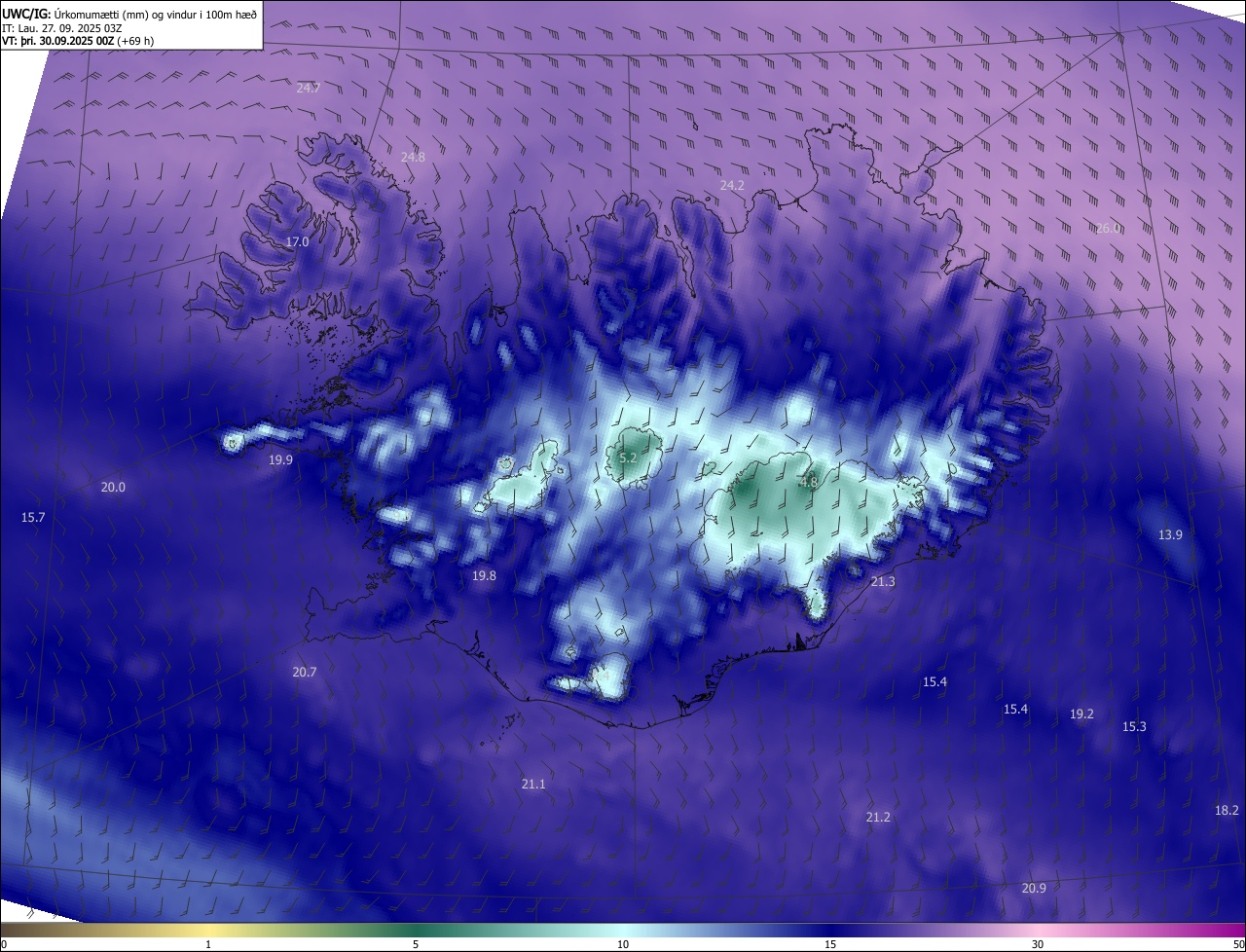Click the map value 19.8

[x=484, y=575]
